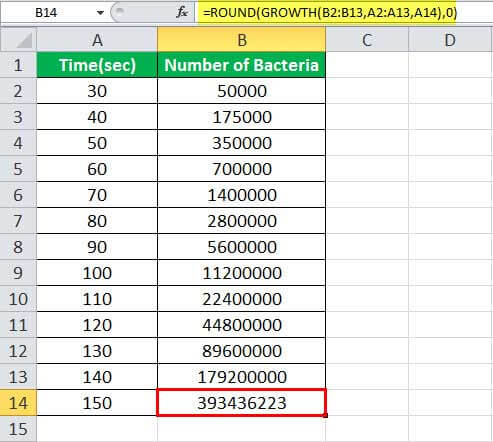Select row 1 header
493x442 pixels.
click(x=18, y=65)
